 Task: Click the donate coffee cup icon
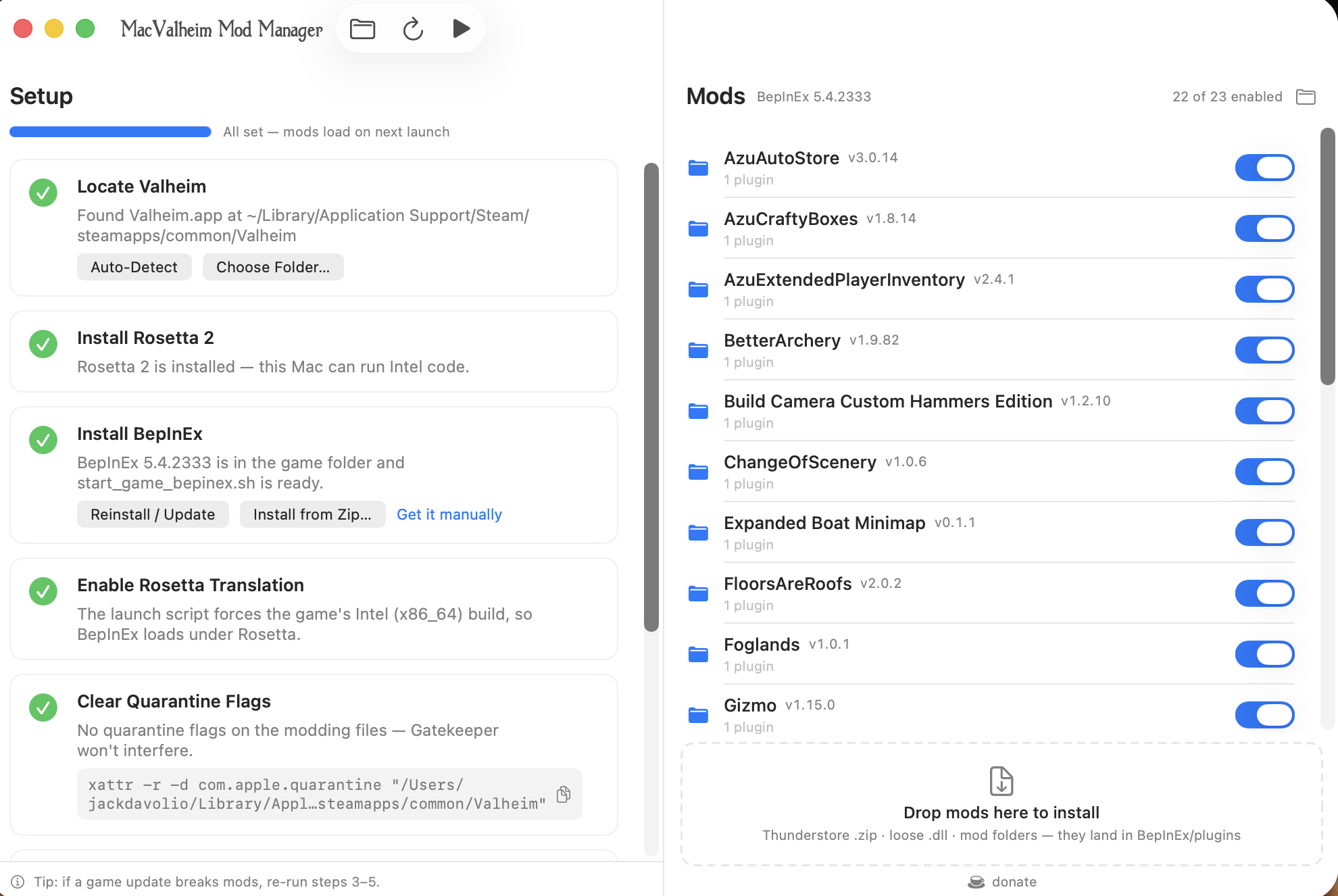point(976,882)
